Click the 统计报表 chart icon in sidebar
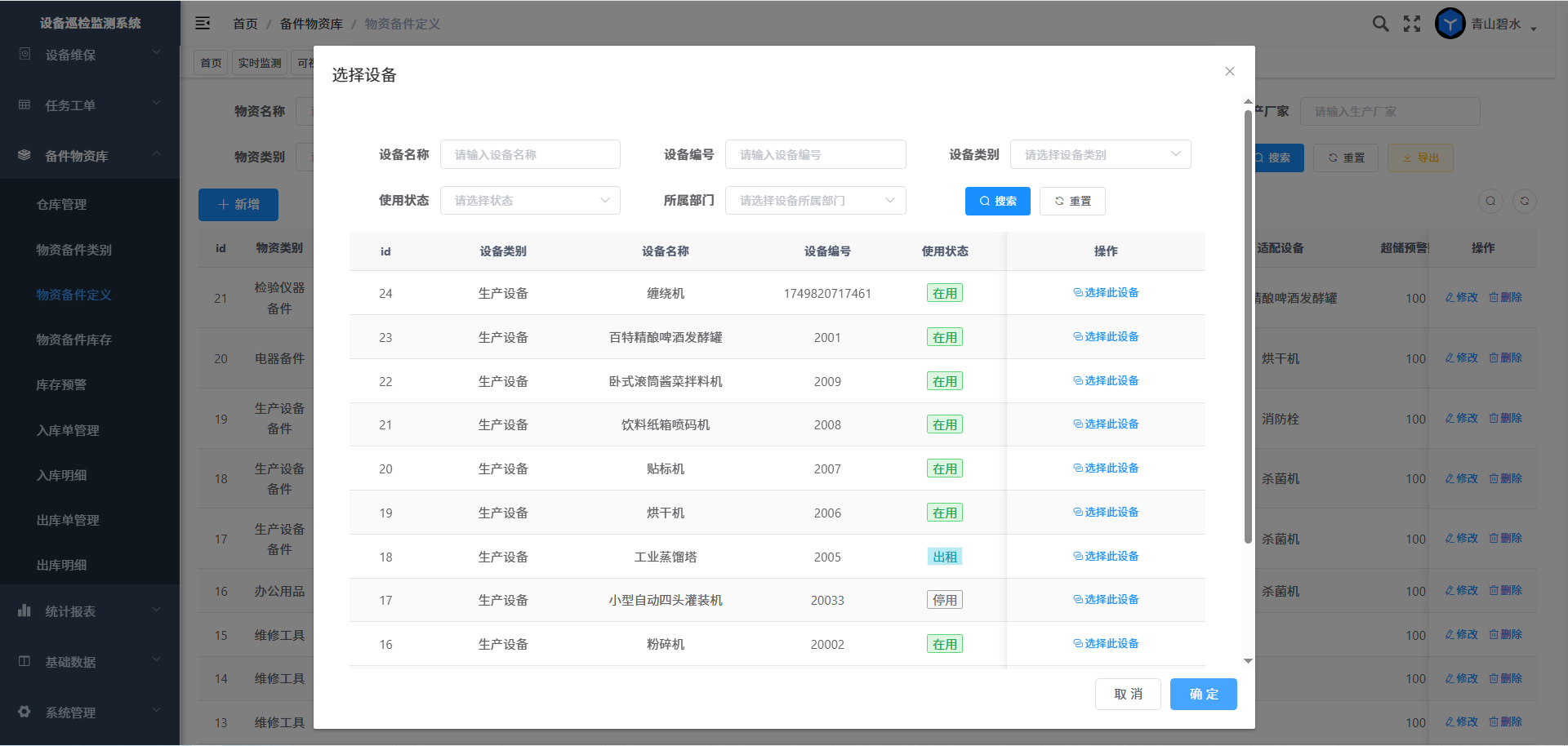The height and width of the screenshot is (746, 1568). pos(24,611)
